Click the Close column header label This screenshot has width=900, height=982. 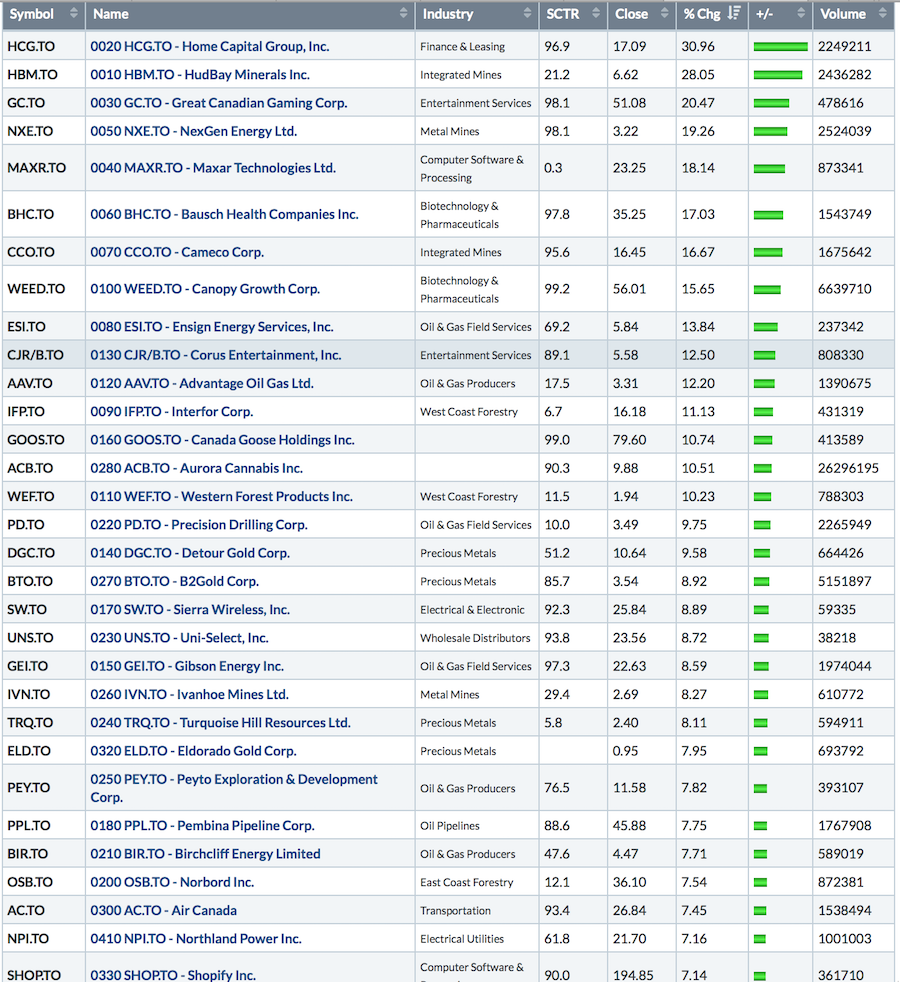(x=631, y=14)
